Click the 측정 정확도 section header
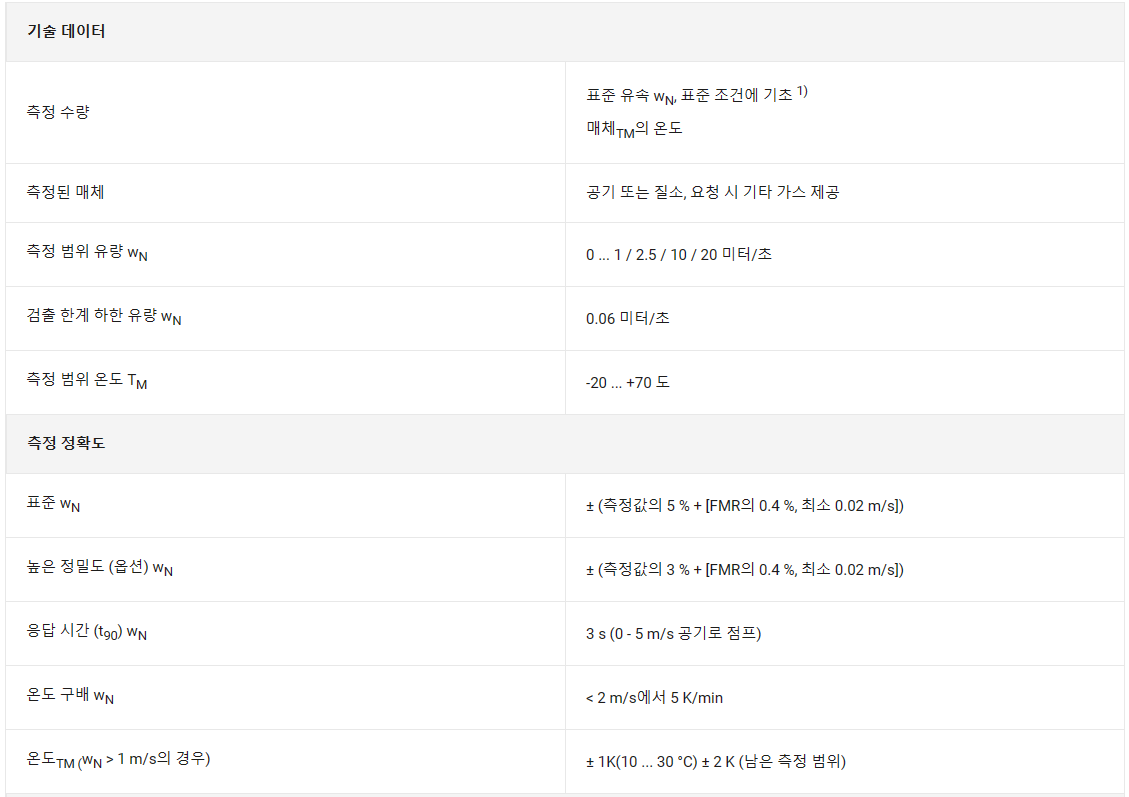1129x797 pixels. coord(66,443)
